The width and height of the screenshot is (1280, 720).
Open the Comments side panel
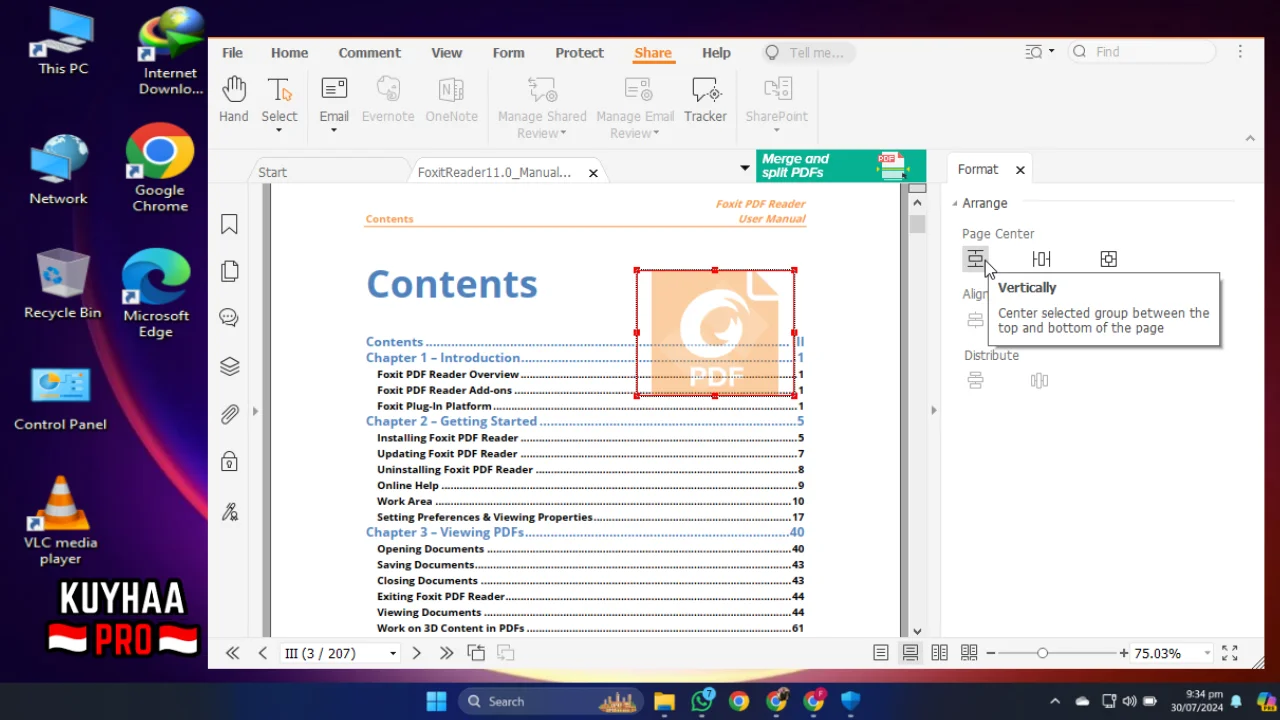click(x=230, y=318)
